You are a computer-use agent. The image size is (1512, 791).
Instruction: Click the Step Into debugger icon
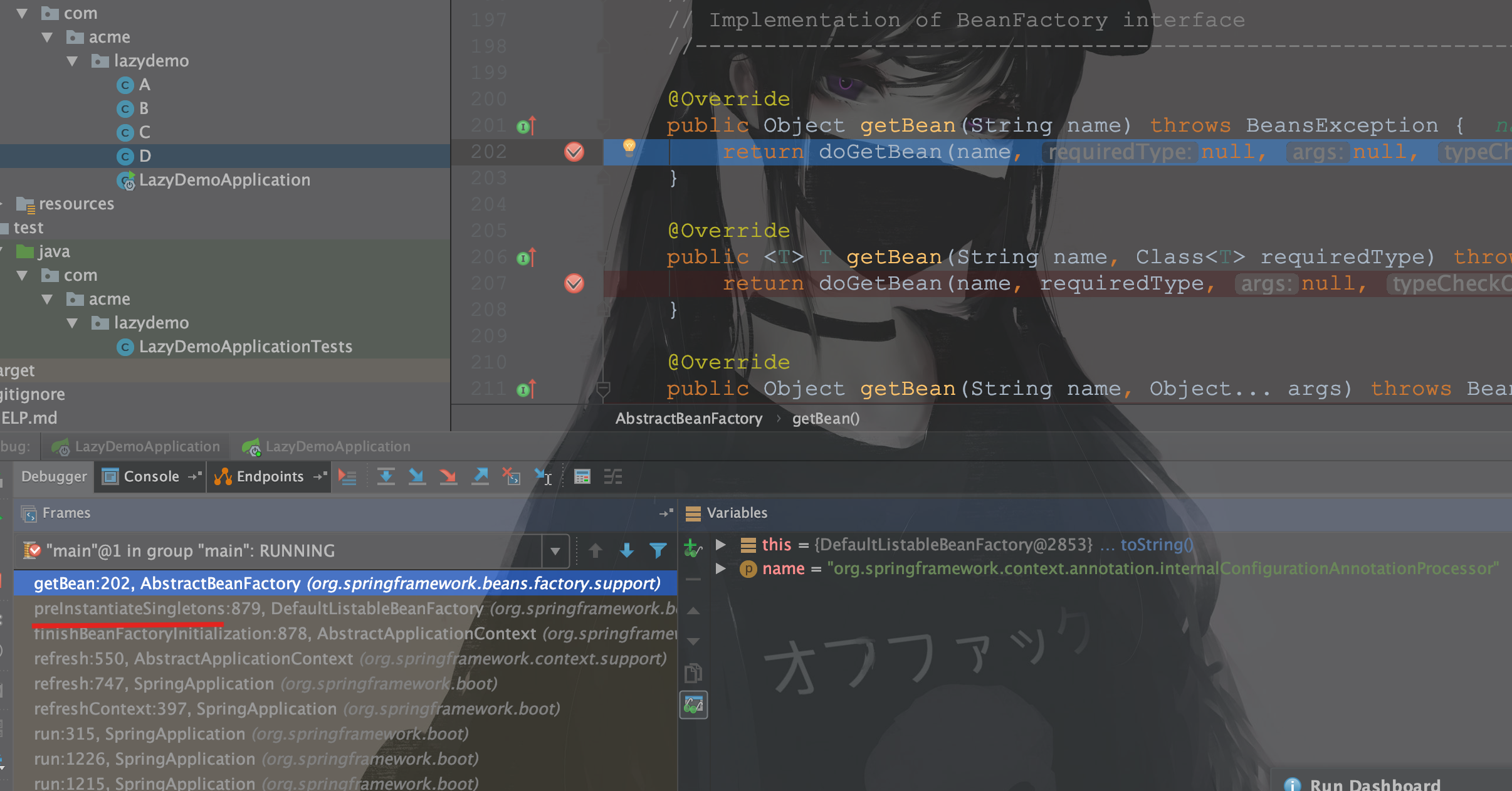pyautogui.click(x=416, y=477)
